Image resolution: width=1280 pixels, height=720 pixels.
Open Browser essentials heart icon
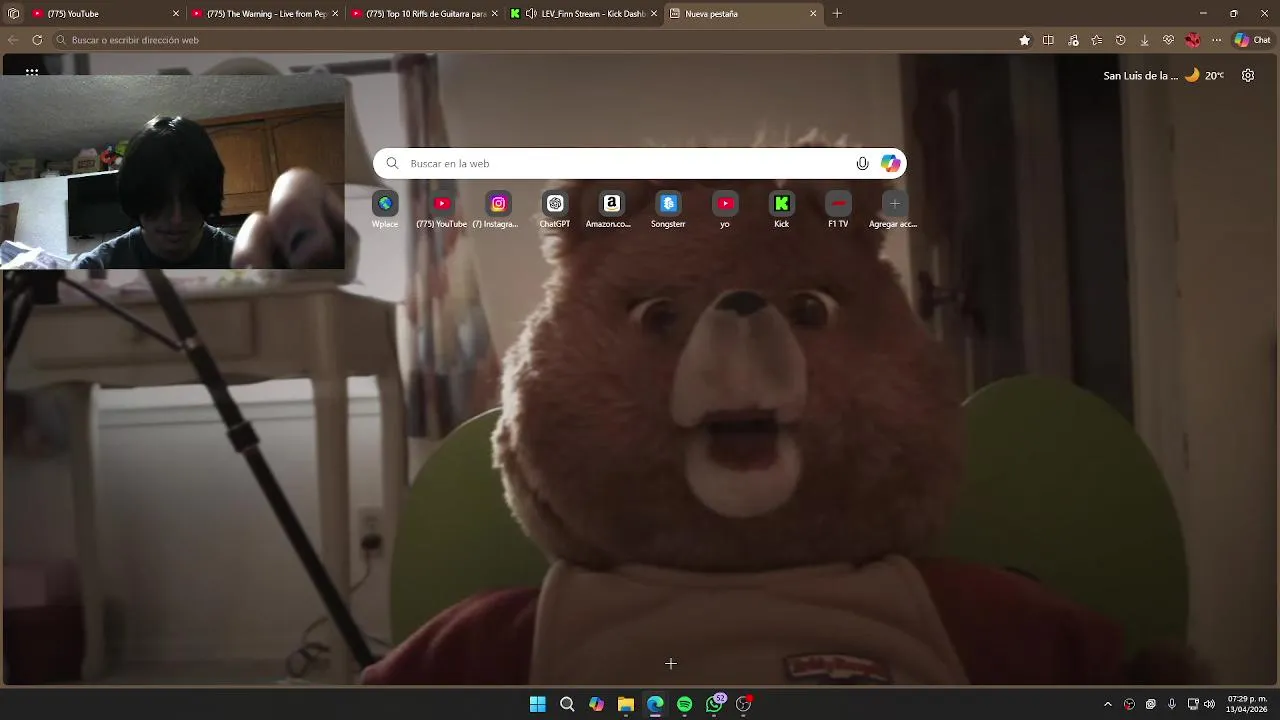1168,40
